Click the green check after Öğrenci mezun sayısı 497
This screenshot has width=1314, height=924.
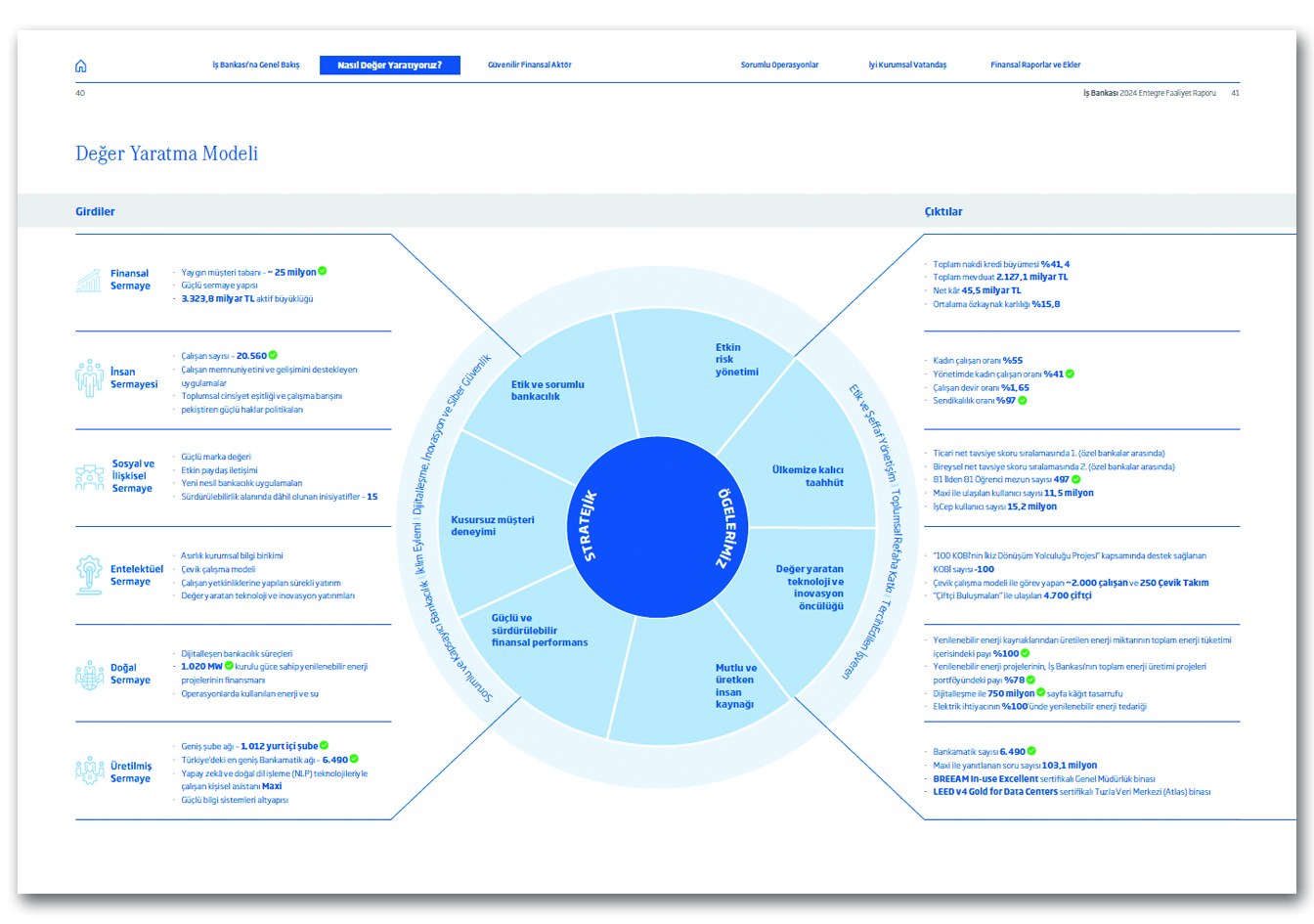pyautogui.click(x=1075, y=479)
